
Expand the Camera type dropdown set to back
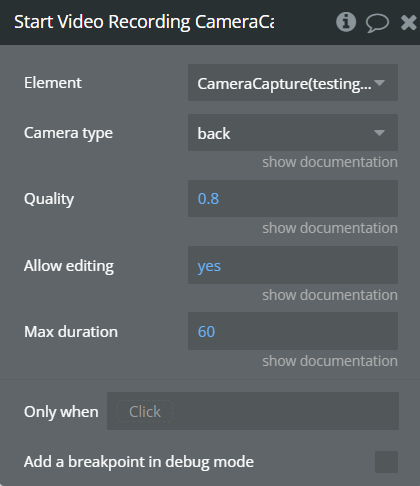[x=293, y=133]
